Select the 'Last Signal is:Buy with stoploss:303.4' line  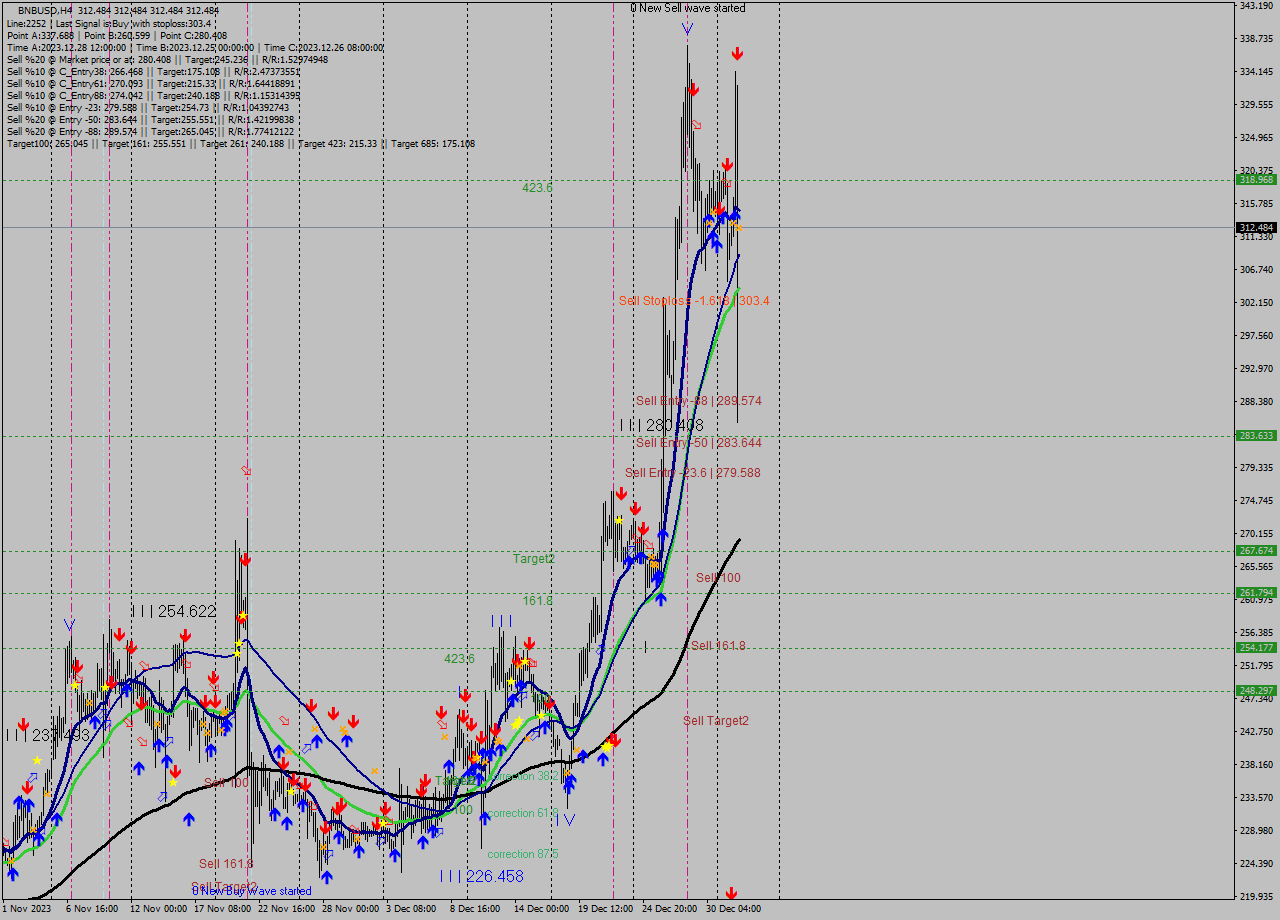[x=133, y=23]
